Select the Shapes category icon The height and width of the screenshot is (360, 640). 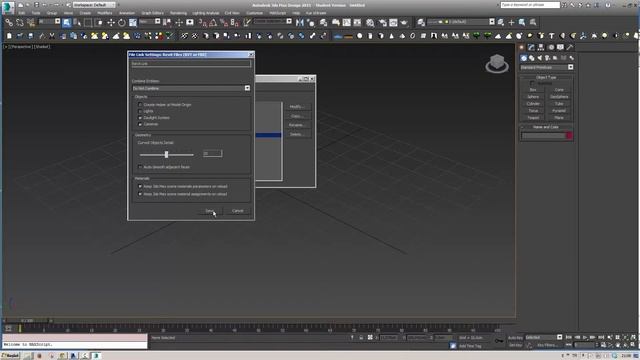531,58
